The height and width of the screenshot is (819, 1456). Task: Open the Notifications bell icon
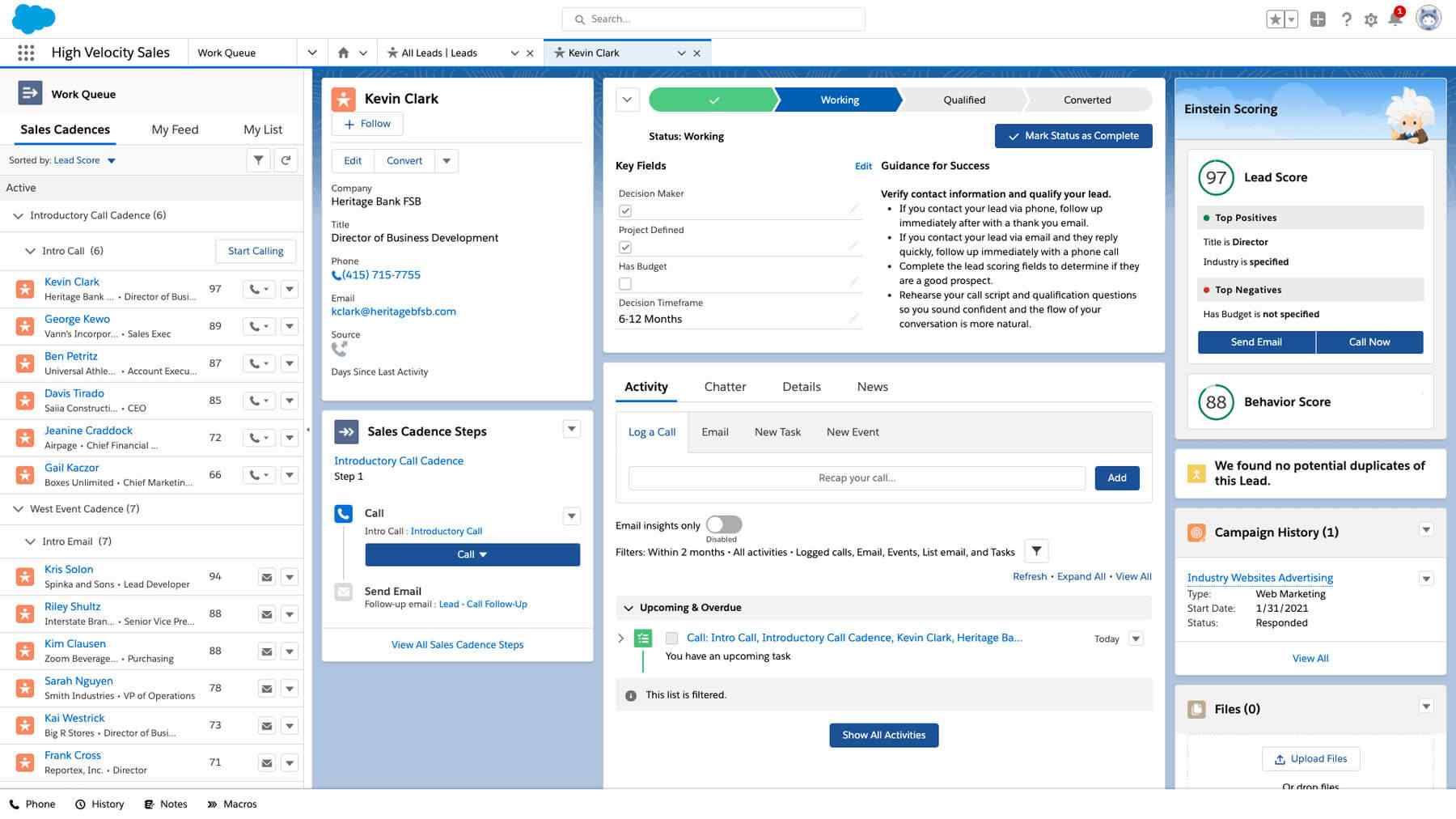(1395, 19)
